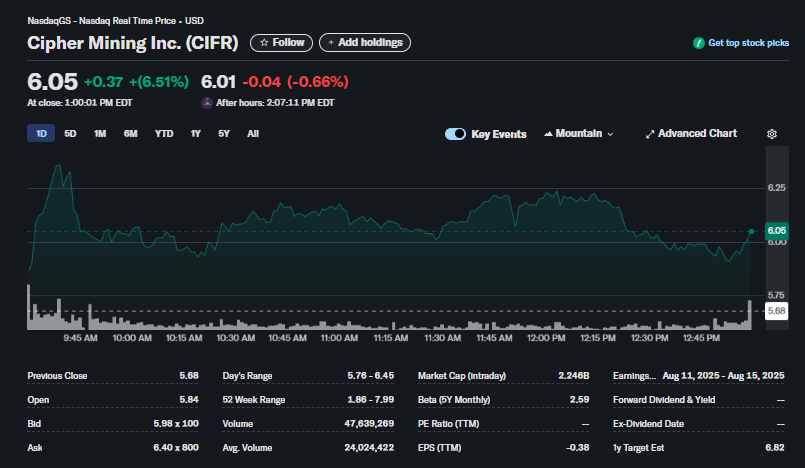Image resolution: width=805 pixels, height=468 pixels.
Task: Click Day's Range value 5.76 - 6.45
Action: (x=371, y=376)
